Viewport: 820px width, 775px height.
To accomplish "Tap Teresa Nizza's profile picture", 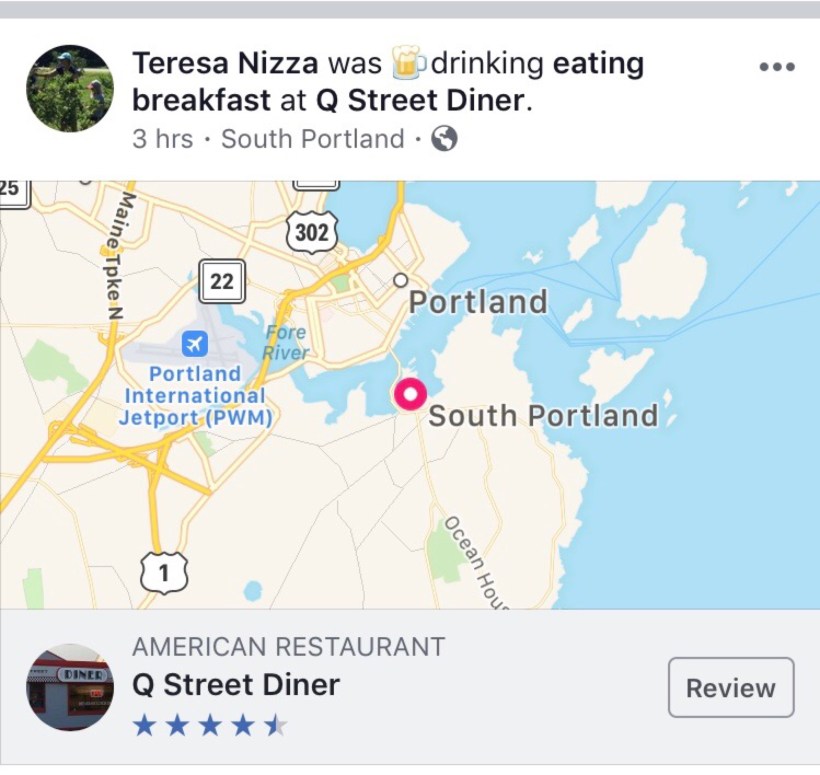I will point(69,88).
